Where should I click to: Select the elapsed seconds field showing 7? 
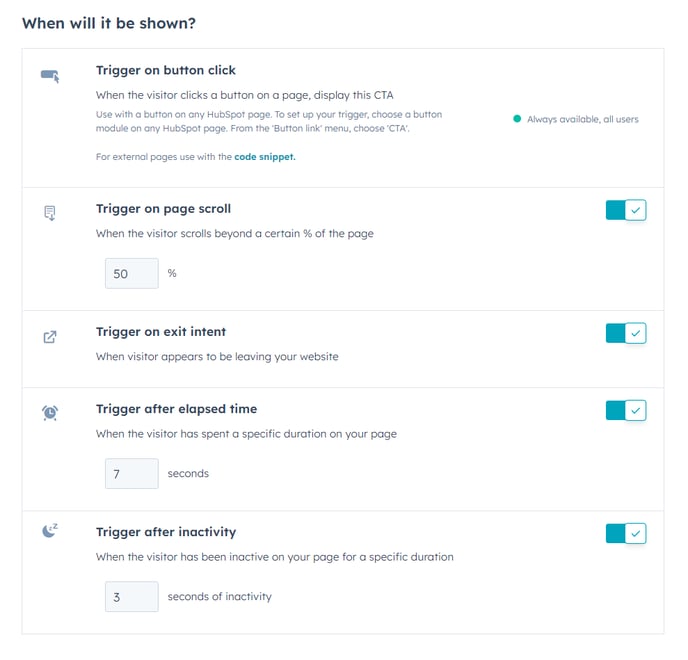(132, 473)
